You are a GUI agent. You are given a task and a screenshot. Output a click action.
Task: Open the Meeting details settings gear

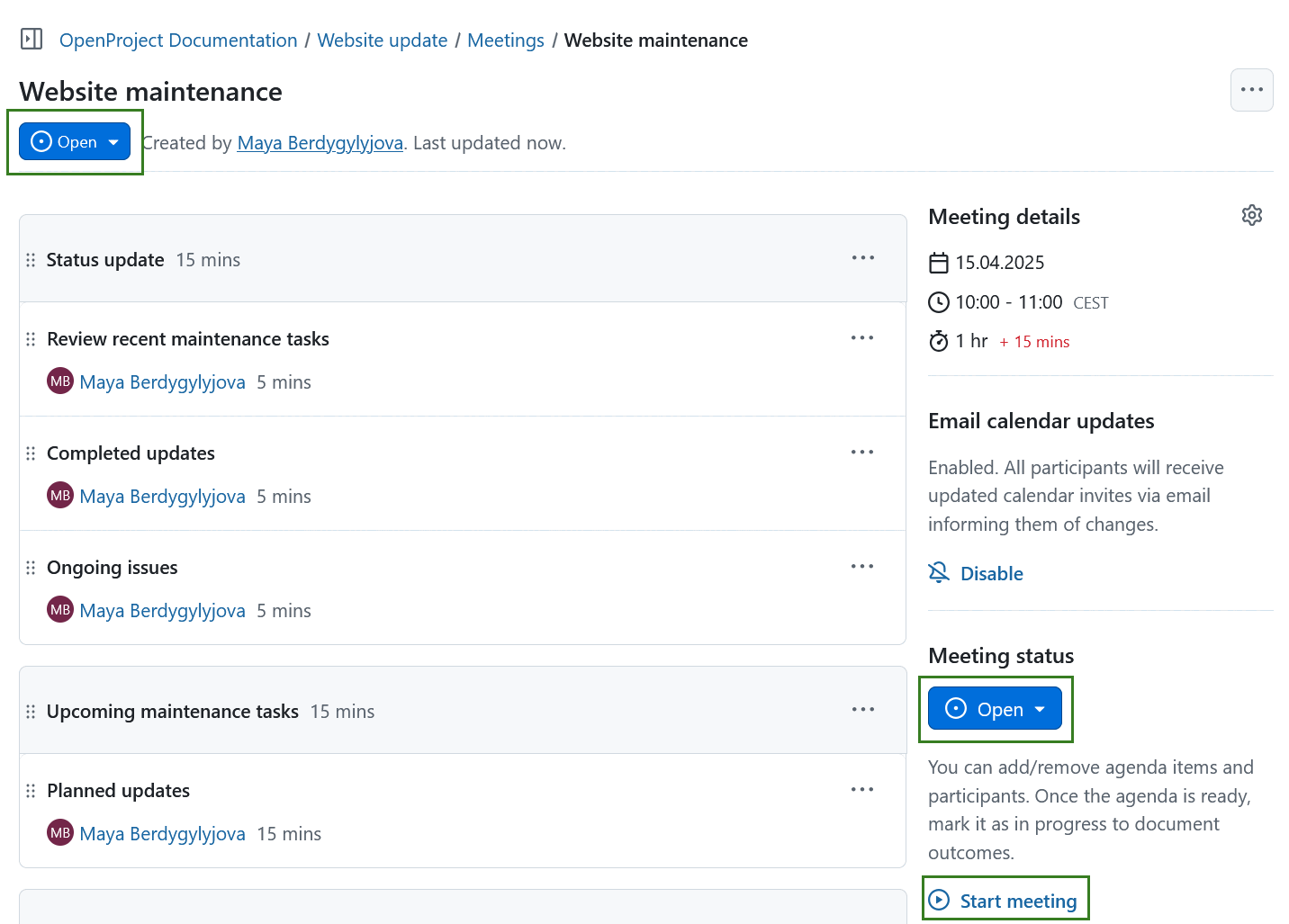[x=1252, y=215]
